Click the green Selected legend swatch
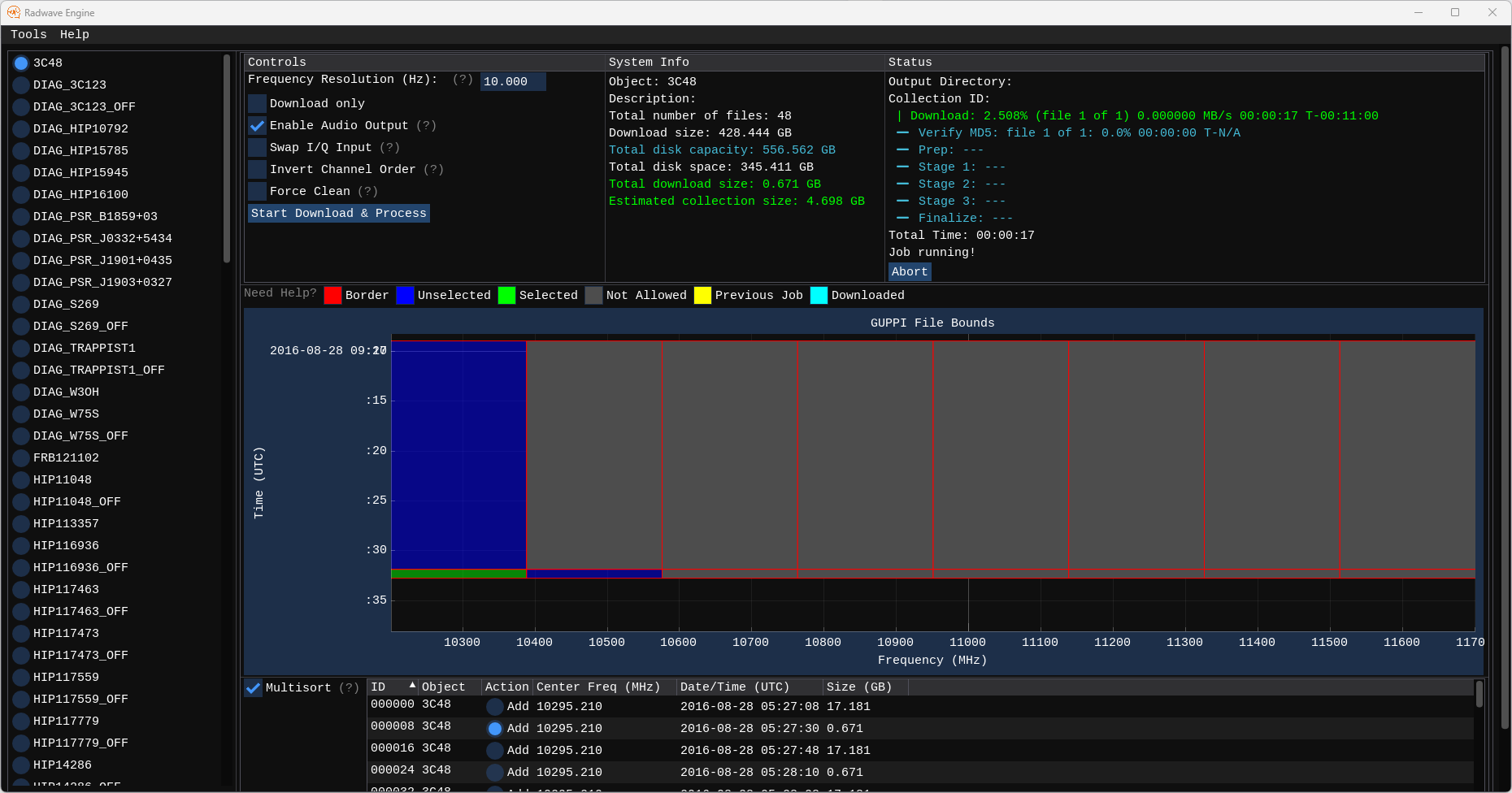Image resolution: width=1512 pixels, height=793 pixels. click(x=506, y=296)
